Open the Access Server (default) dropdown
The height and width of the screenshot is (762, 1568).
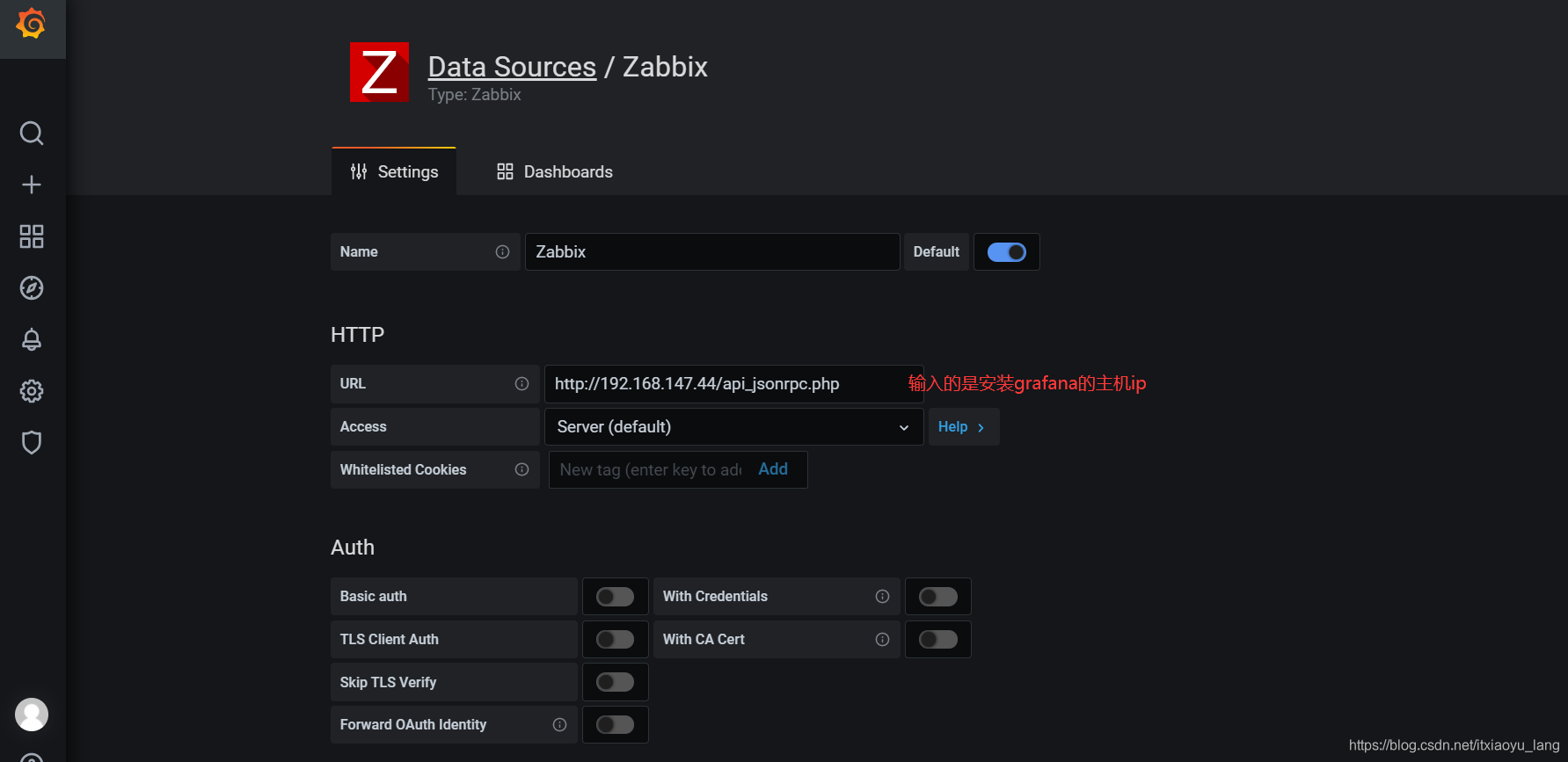tap(734, 427)
